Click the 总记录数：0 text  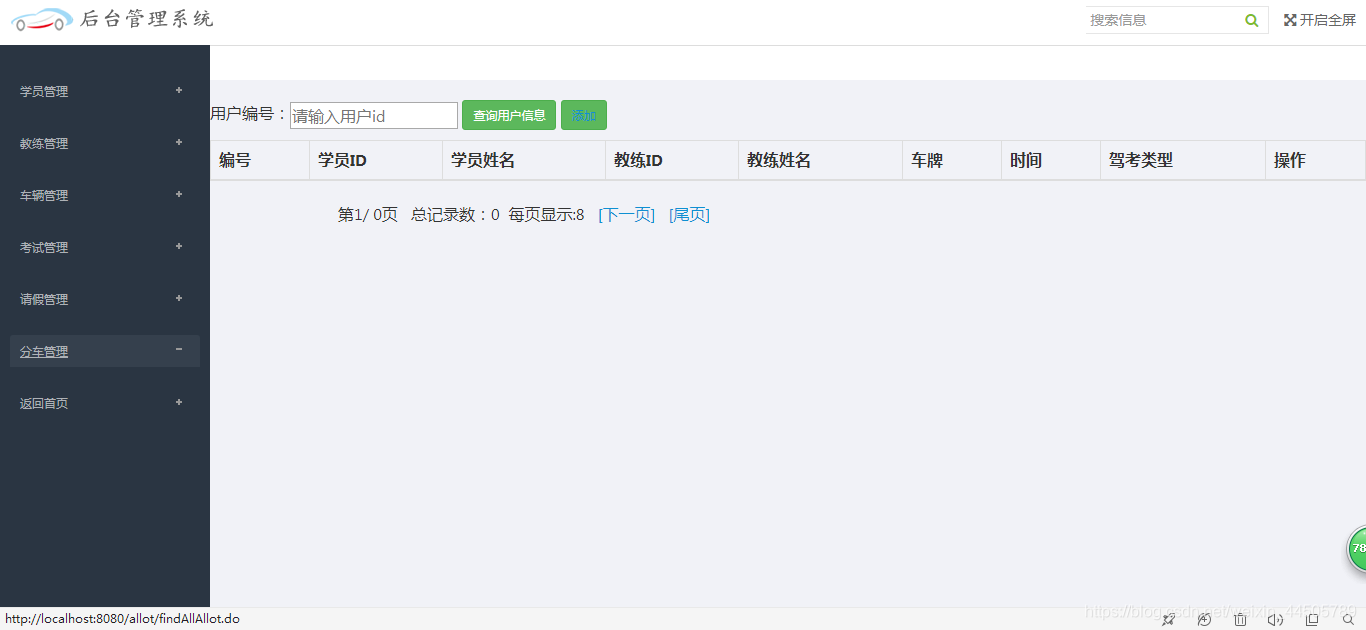point(455,215)
